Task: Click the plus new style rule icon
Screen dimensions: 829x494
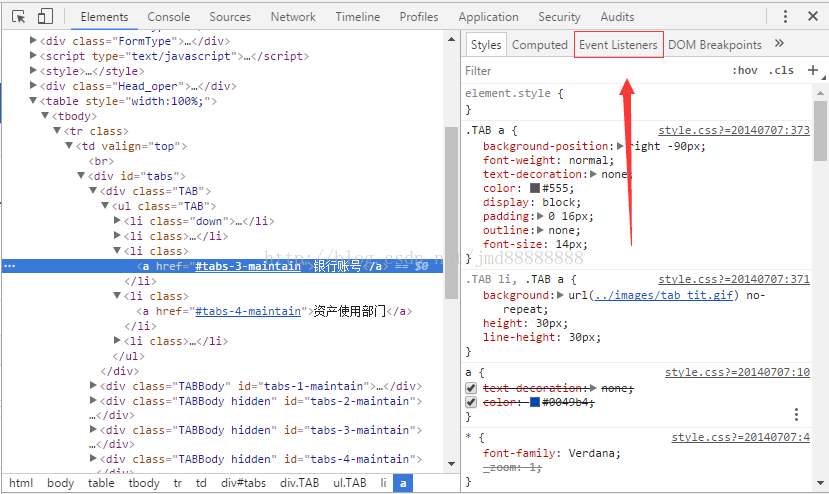Action: (x=813, y=70)
